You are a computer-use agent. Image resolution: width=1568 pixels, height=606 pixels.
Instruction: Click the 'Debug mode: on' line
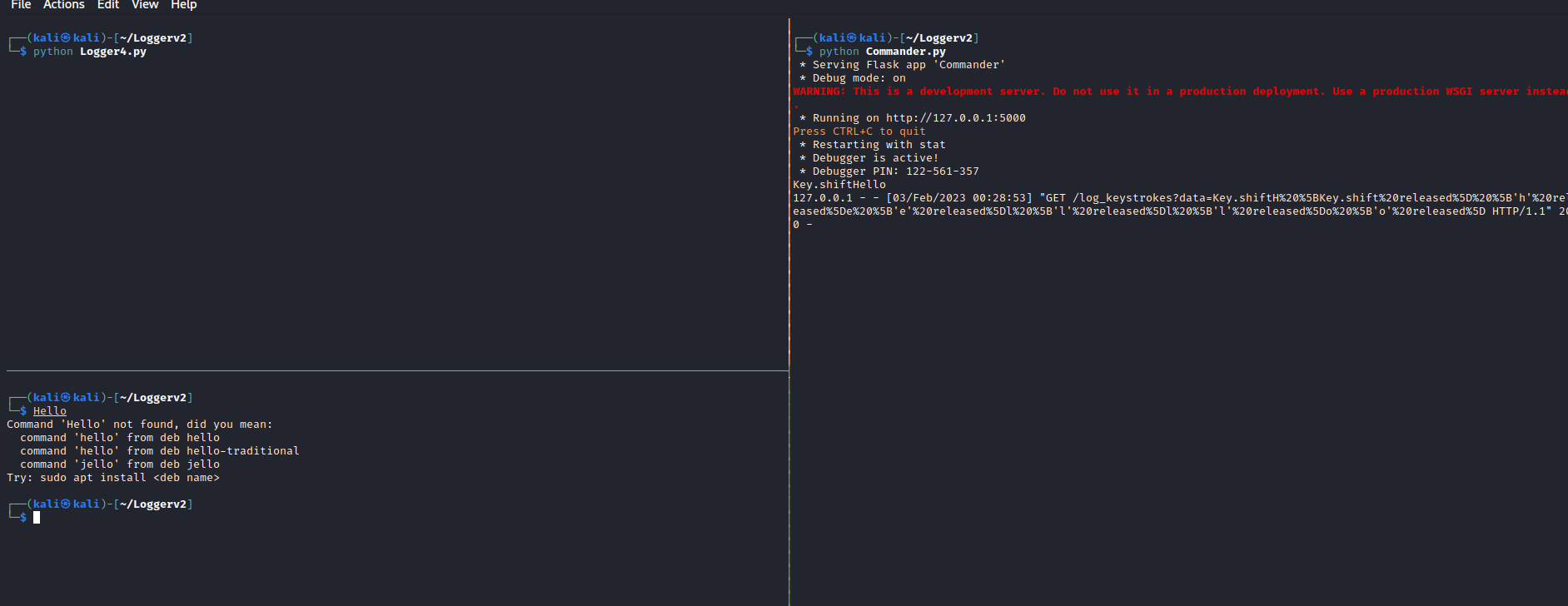[x=859, y=78]
